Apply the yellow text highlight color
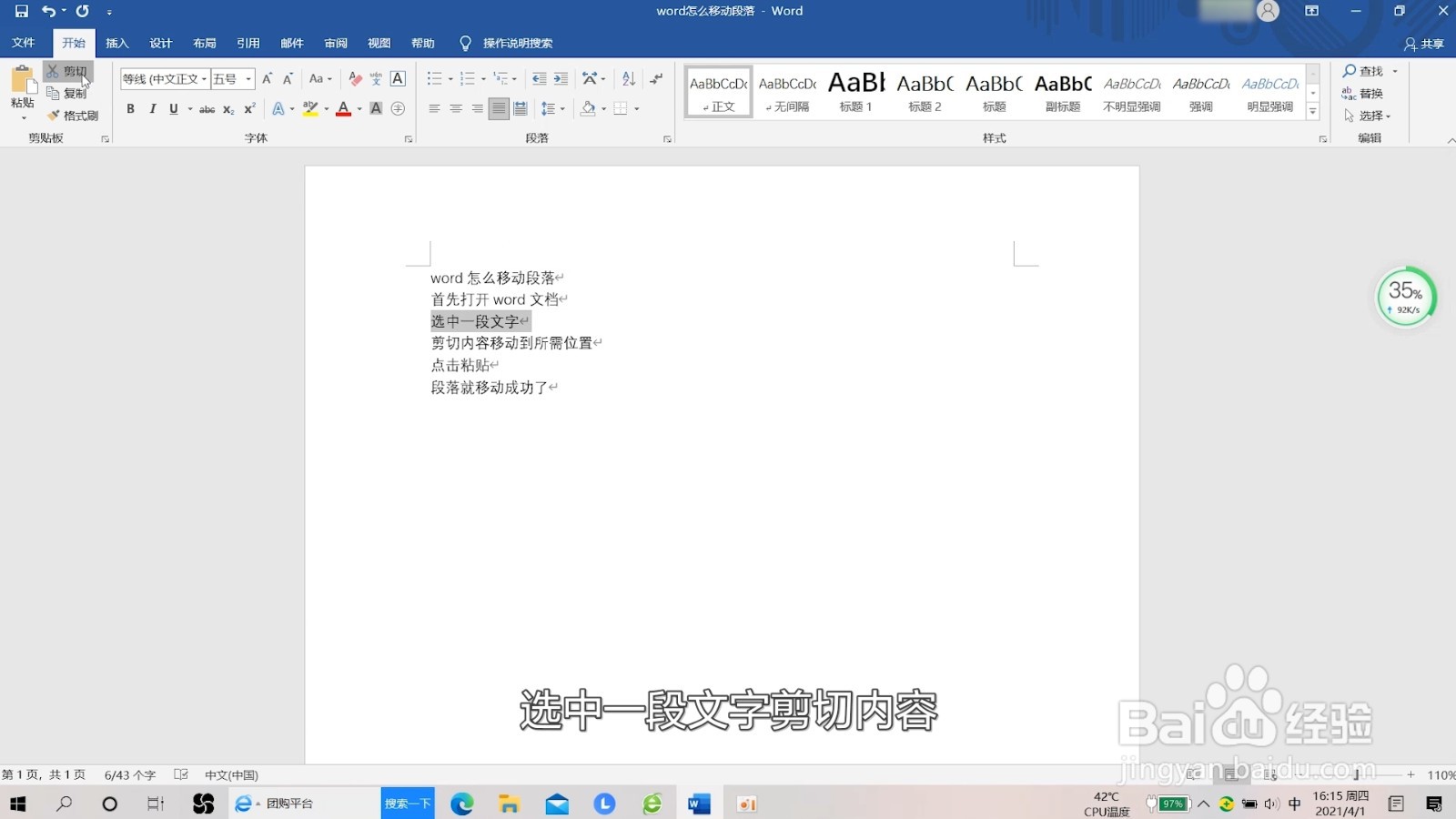Image resolution: width=1456 pixels, height=819 pixels. [310, 109]
